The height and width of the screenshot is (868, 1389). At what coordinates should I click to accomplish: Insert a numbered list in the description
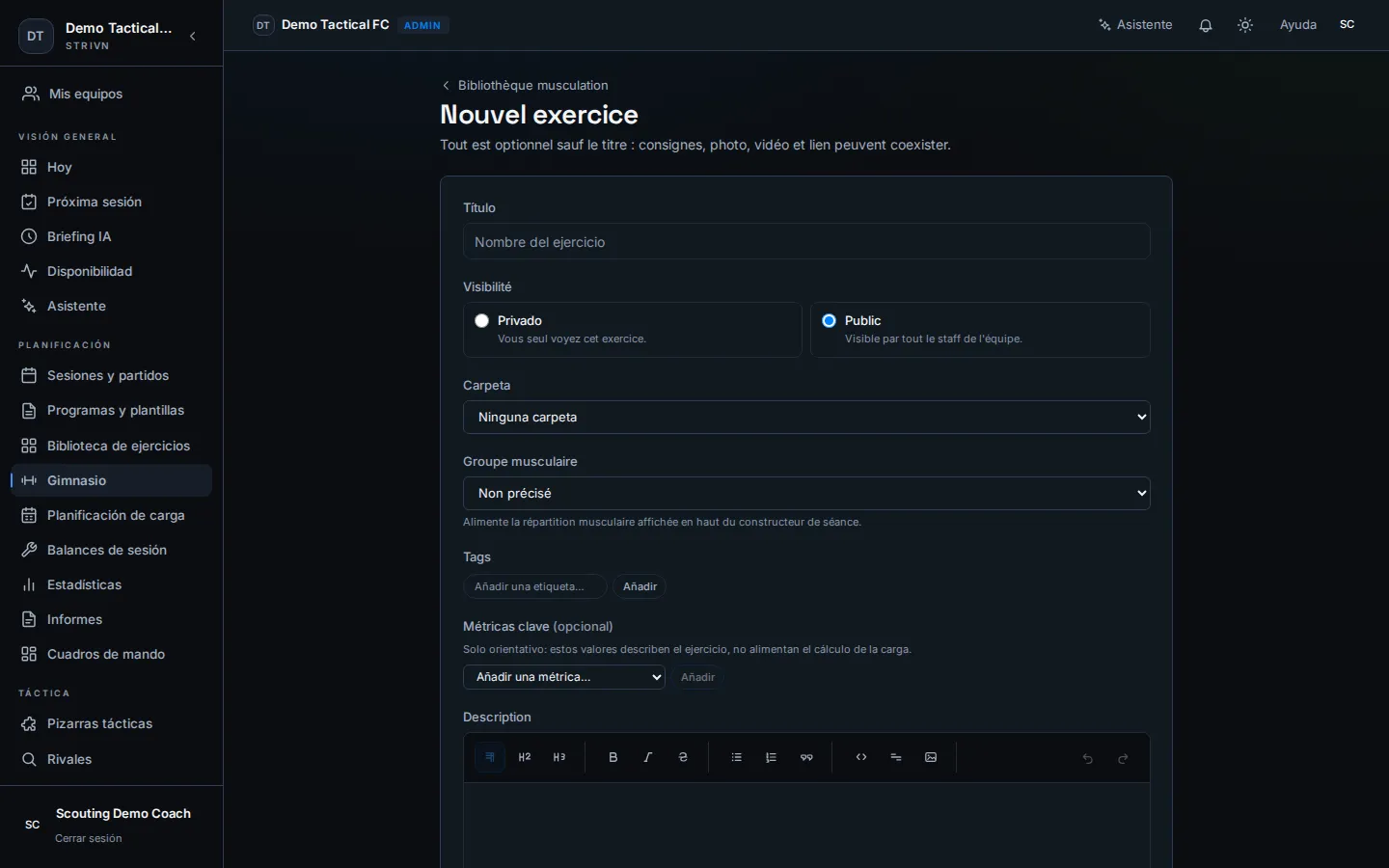click(x=772, y=757)
